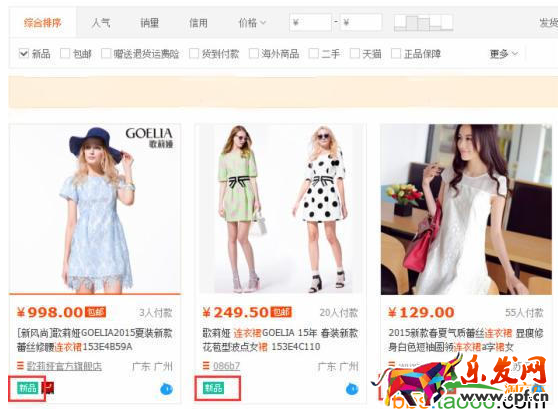Sort results by 销量
The height and width of the screenshot is (417, 559).
tap(149, 23)
